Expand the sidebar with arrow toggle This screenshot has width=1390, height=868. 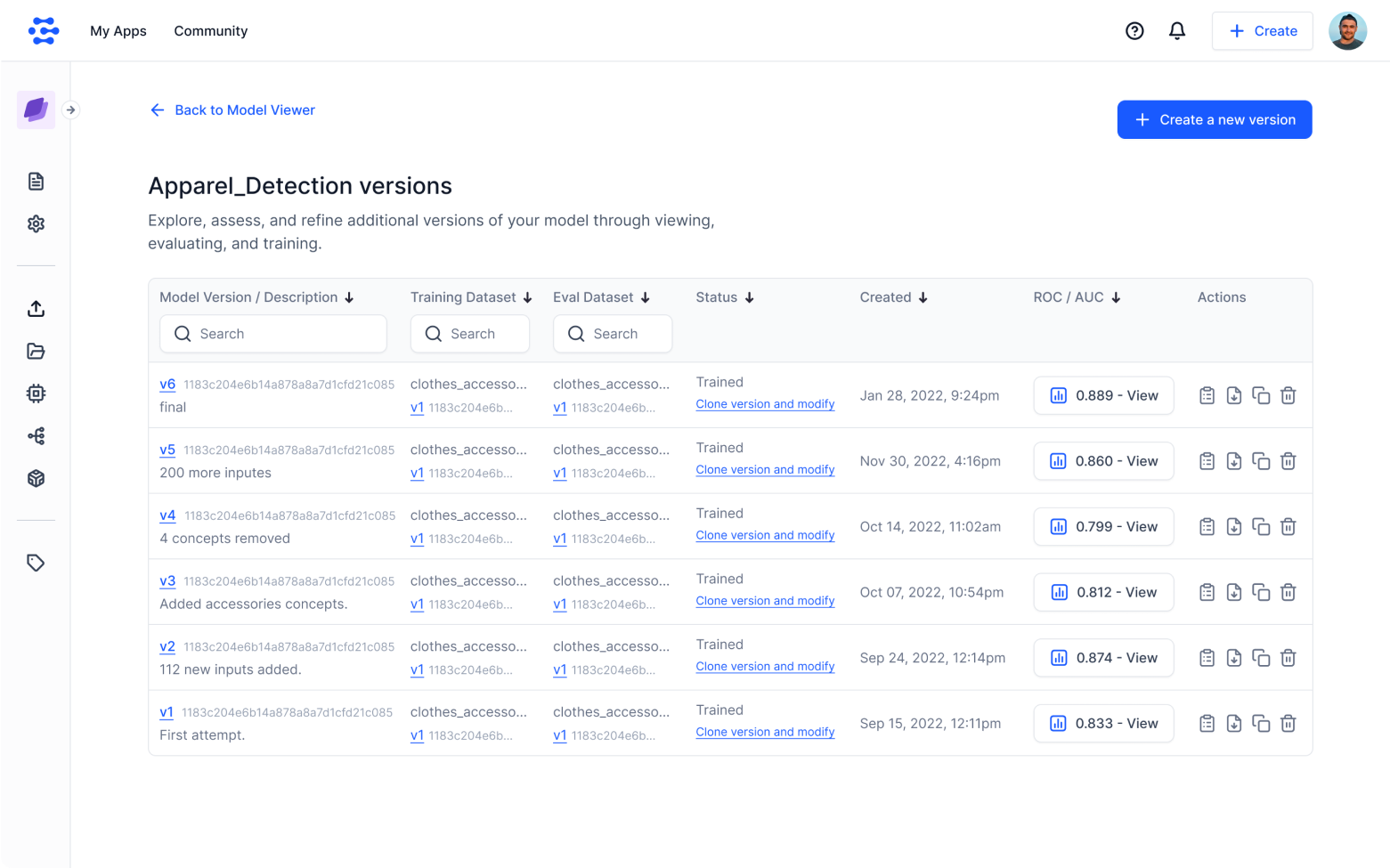(70, 110)
